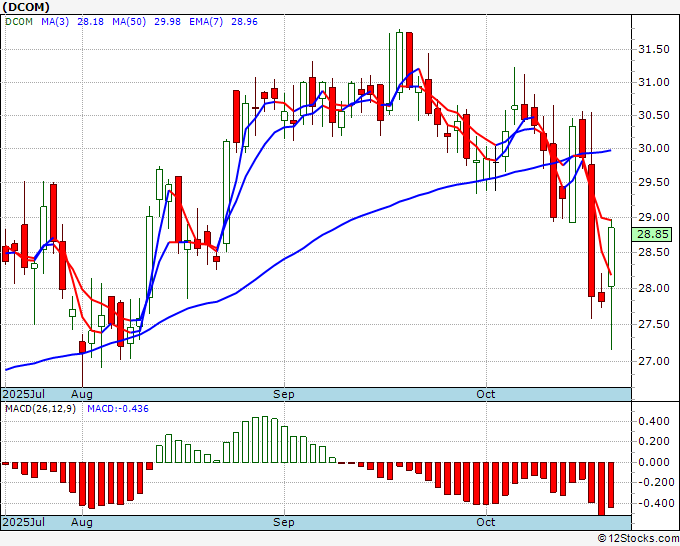This screenshot has width=680, height=546.
Task: Click the 31.00 price axis label
Action: [x=654, y=82]
